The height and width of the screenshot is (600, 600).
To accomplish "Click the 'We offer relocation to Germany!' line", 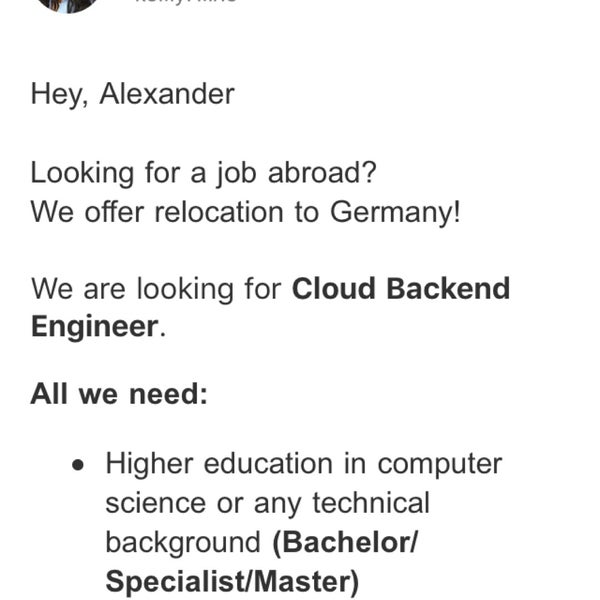I will click(x=245, y=212).
